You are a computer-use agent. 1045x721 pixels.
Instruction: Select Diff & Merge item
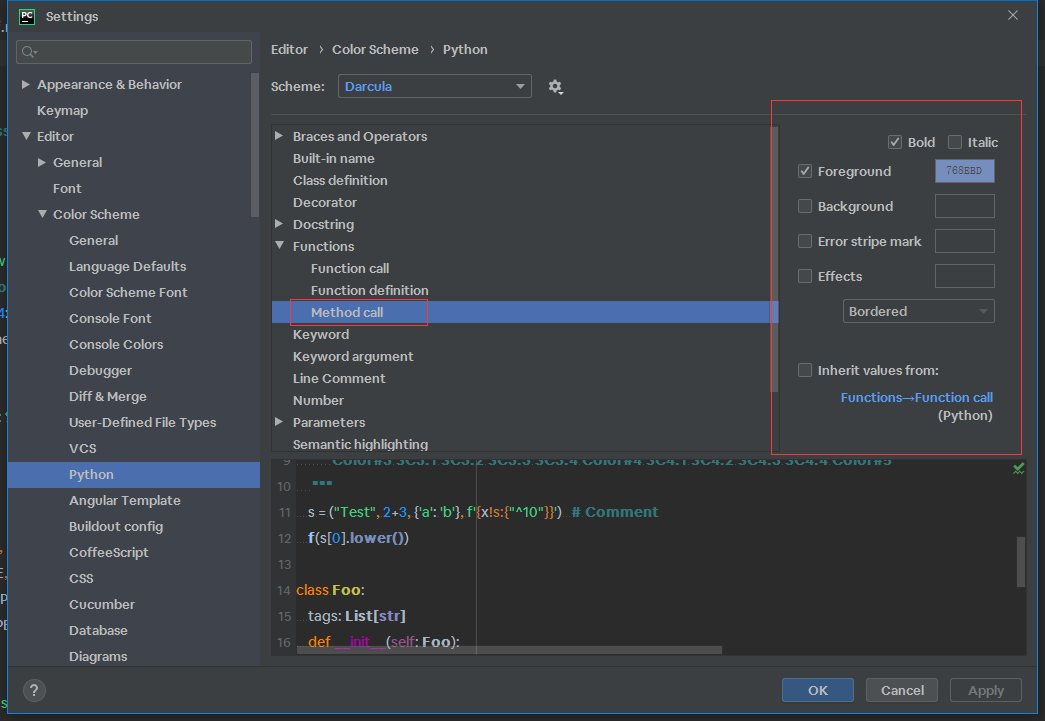point(107,396)
